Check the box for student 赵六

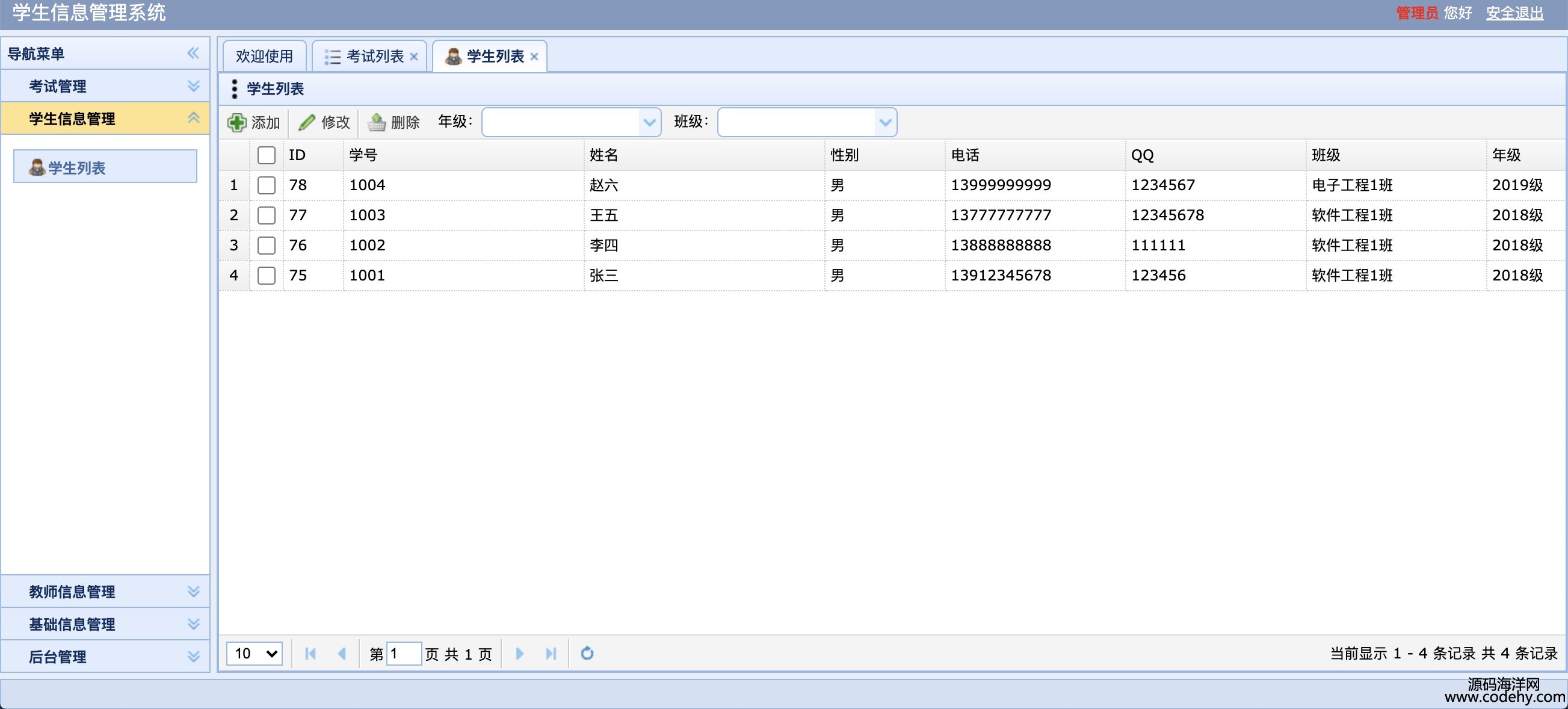pyautogui.click(x=266, y=185)
